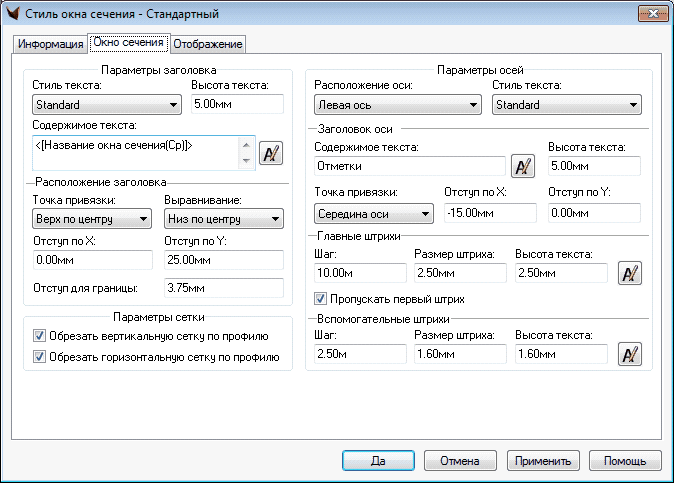Click text style icon in Главные штрихи row
Image resolution: width=674 pixels, height=483 pixels.
click(x=629, y=273)
